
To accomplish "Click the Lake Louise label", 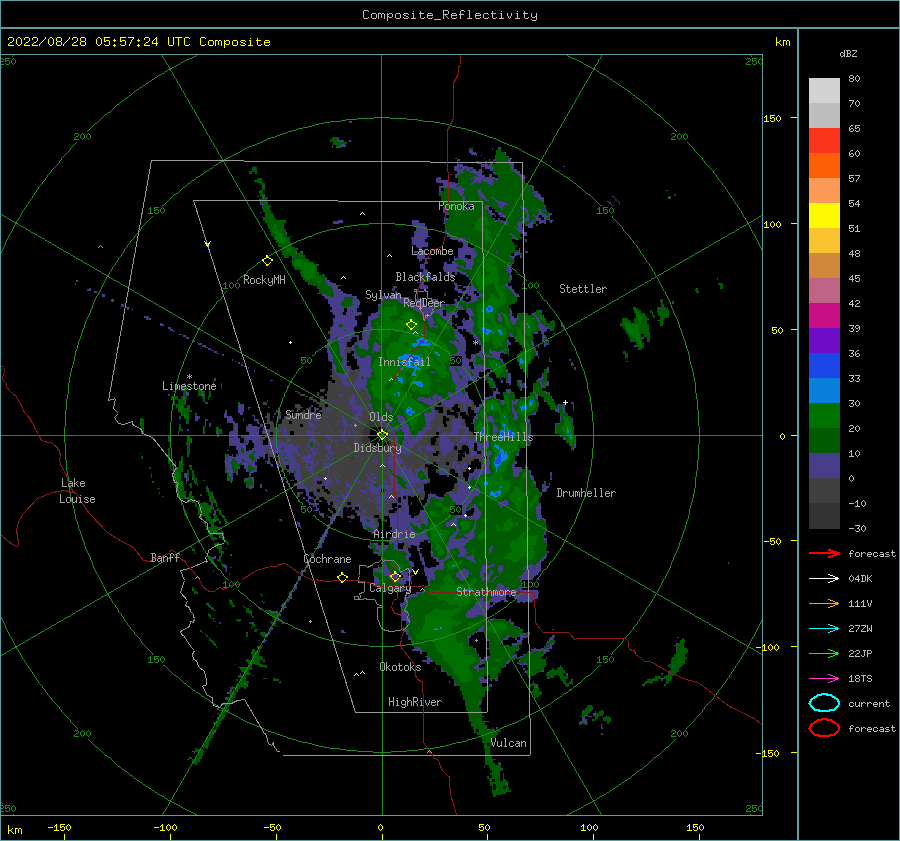I will [77, 491].
